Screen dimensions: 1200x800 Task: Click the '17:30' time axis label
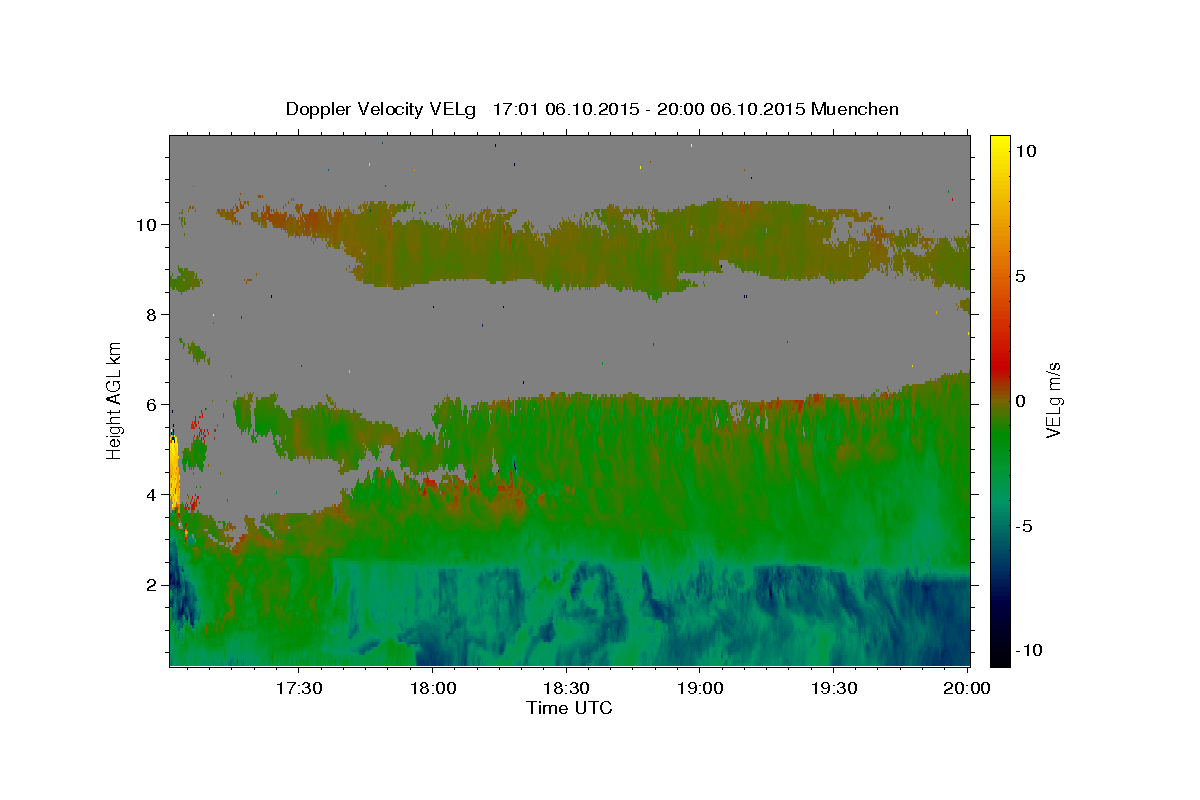tap(299, 689)
